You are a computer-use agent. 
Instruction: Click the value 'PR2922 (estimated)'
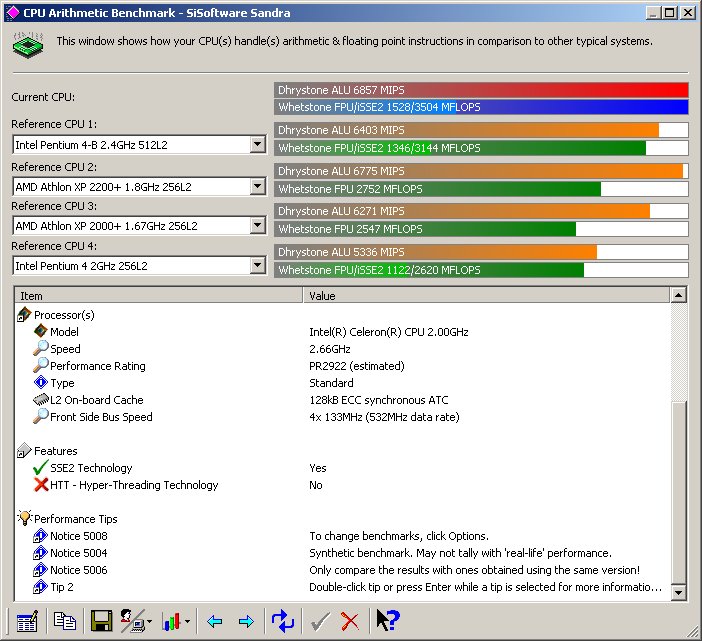(x=357, y=366)
